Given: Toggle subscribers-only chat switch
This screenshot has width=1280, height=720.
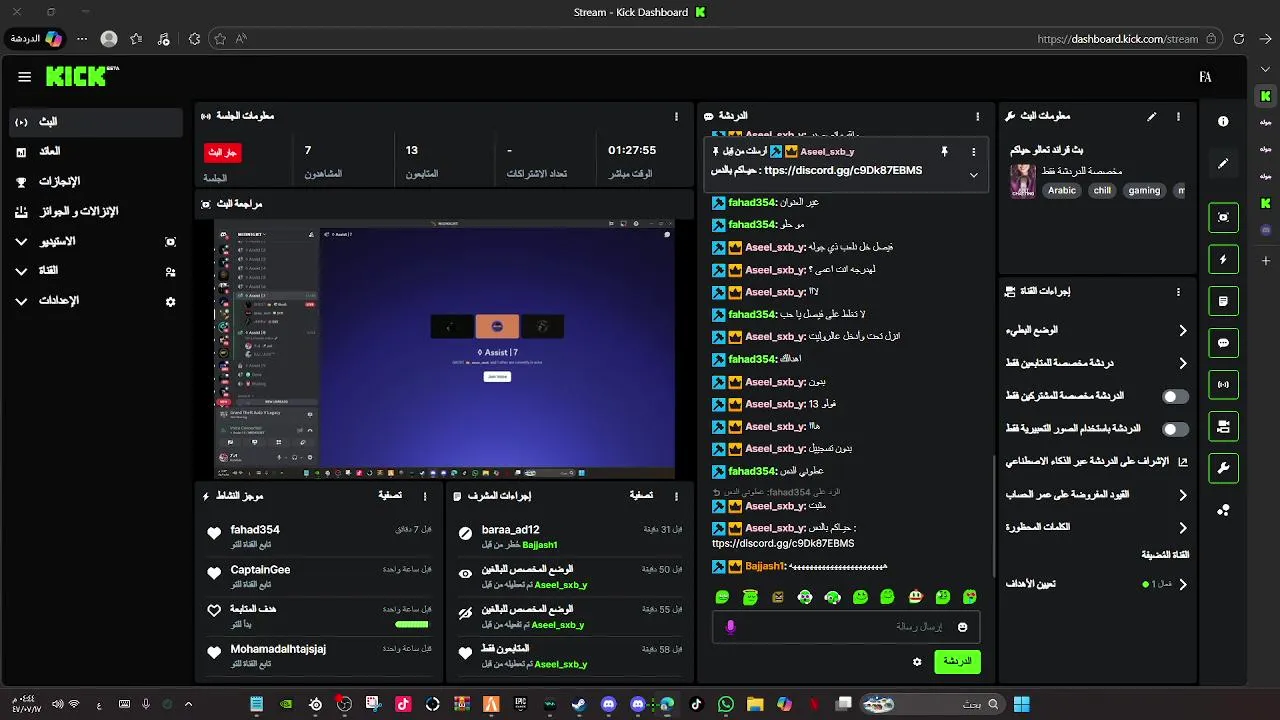Looking at the screenshot, I should (1176, 396).
